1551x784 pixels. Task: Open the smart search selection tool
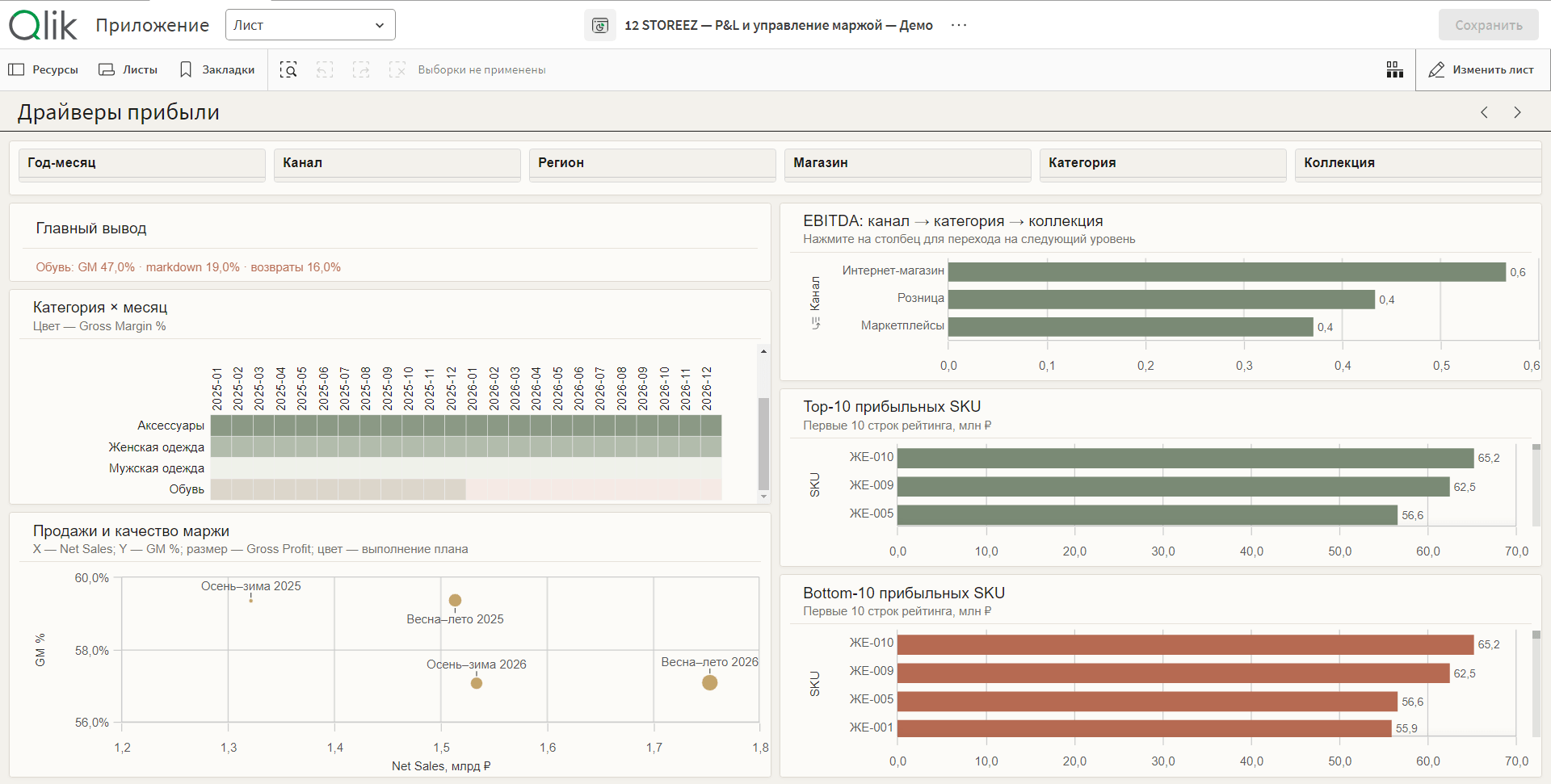coord(288,70)
